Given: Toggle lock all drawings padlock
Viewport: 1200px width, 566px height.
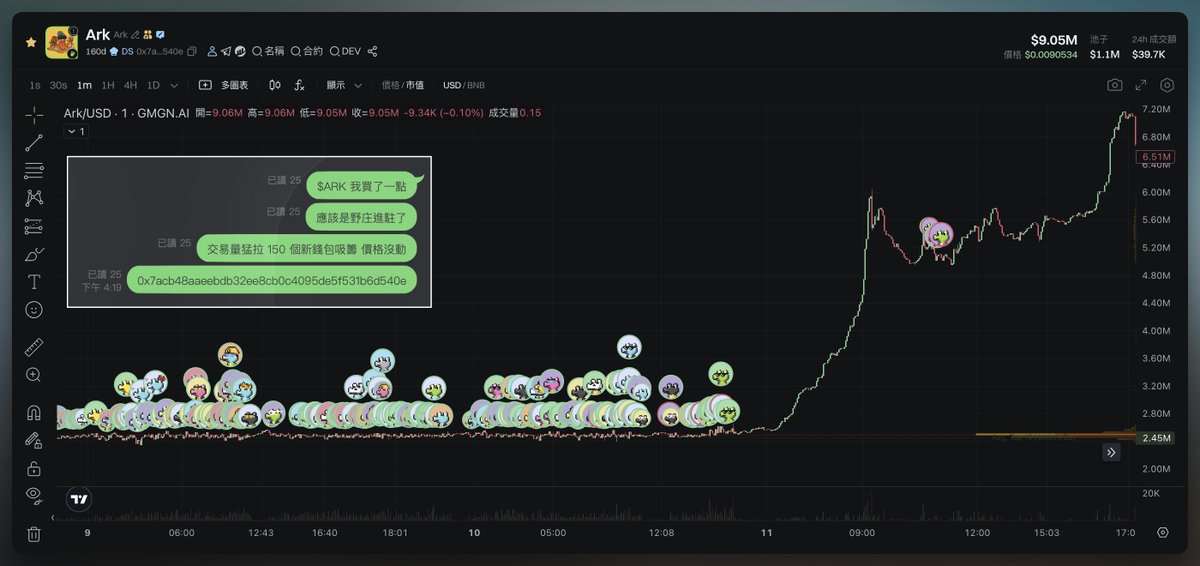Looking at the screenshot, I should click(34, 468).
